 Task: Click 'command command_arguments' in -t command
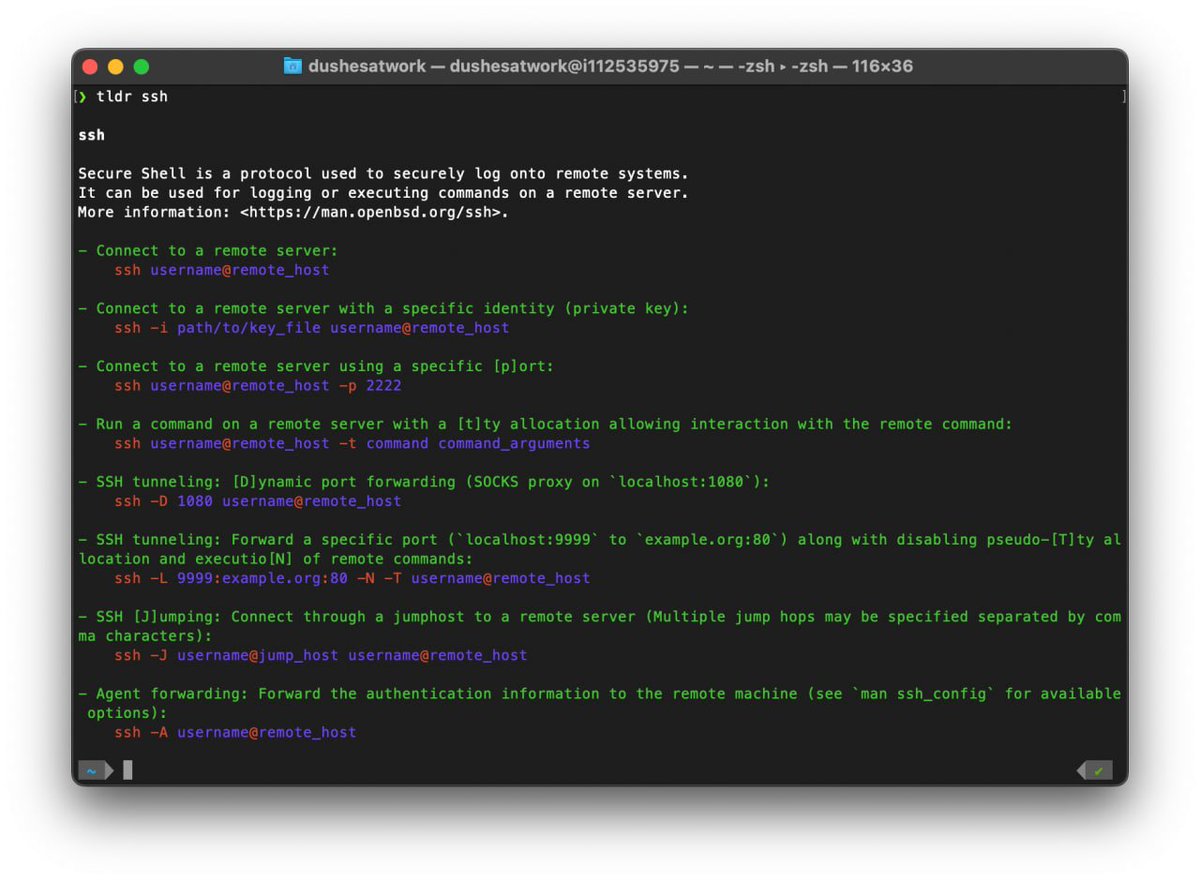point(478,443)
